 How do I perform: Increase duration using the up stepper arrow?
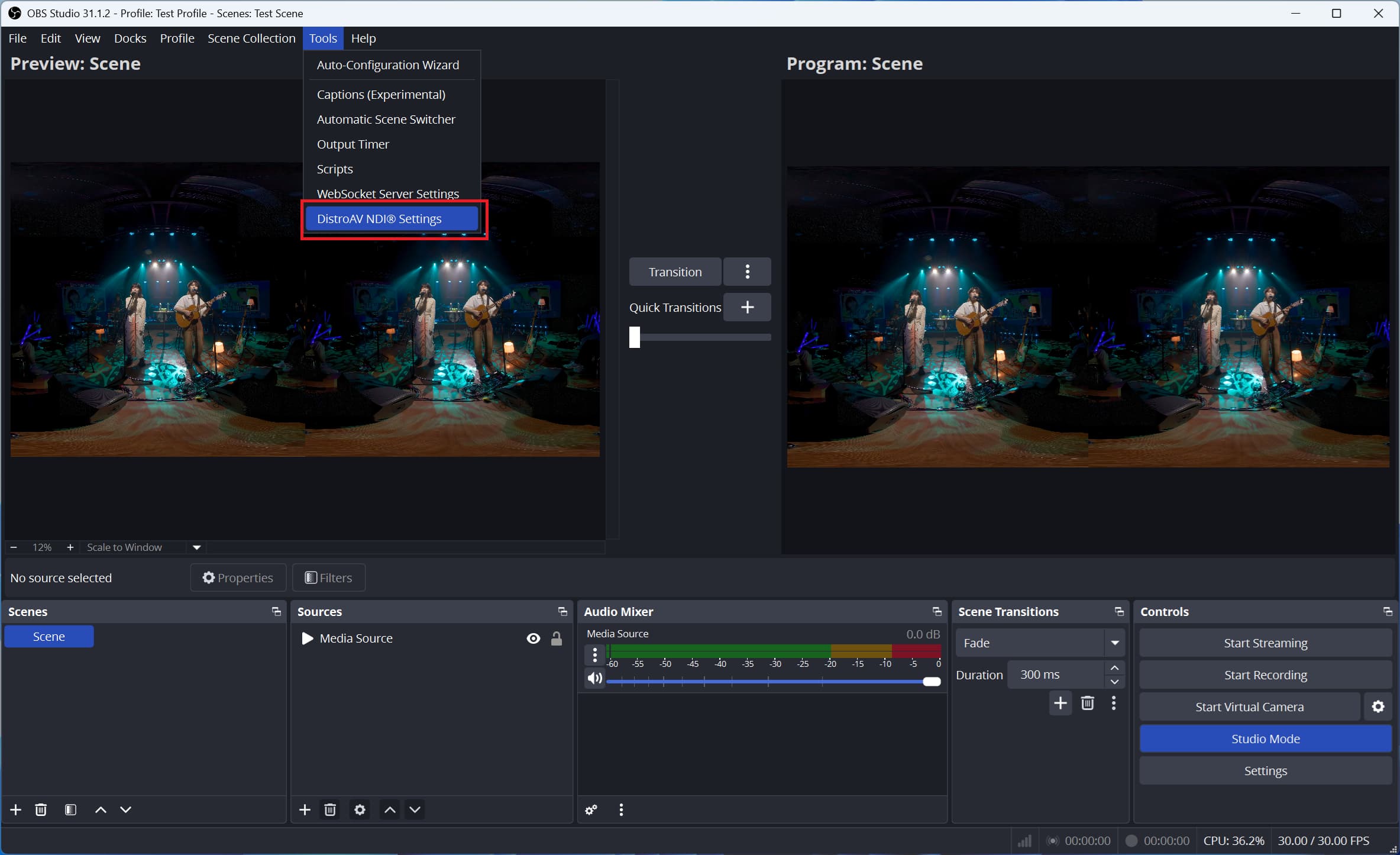coord(1115,667)
